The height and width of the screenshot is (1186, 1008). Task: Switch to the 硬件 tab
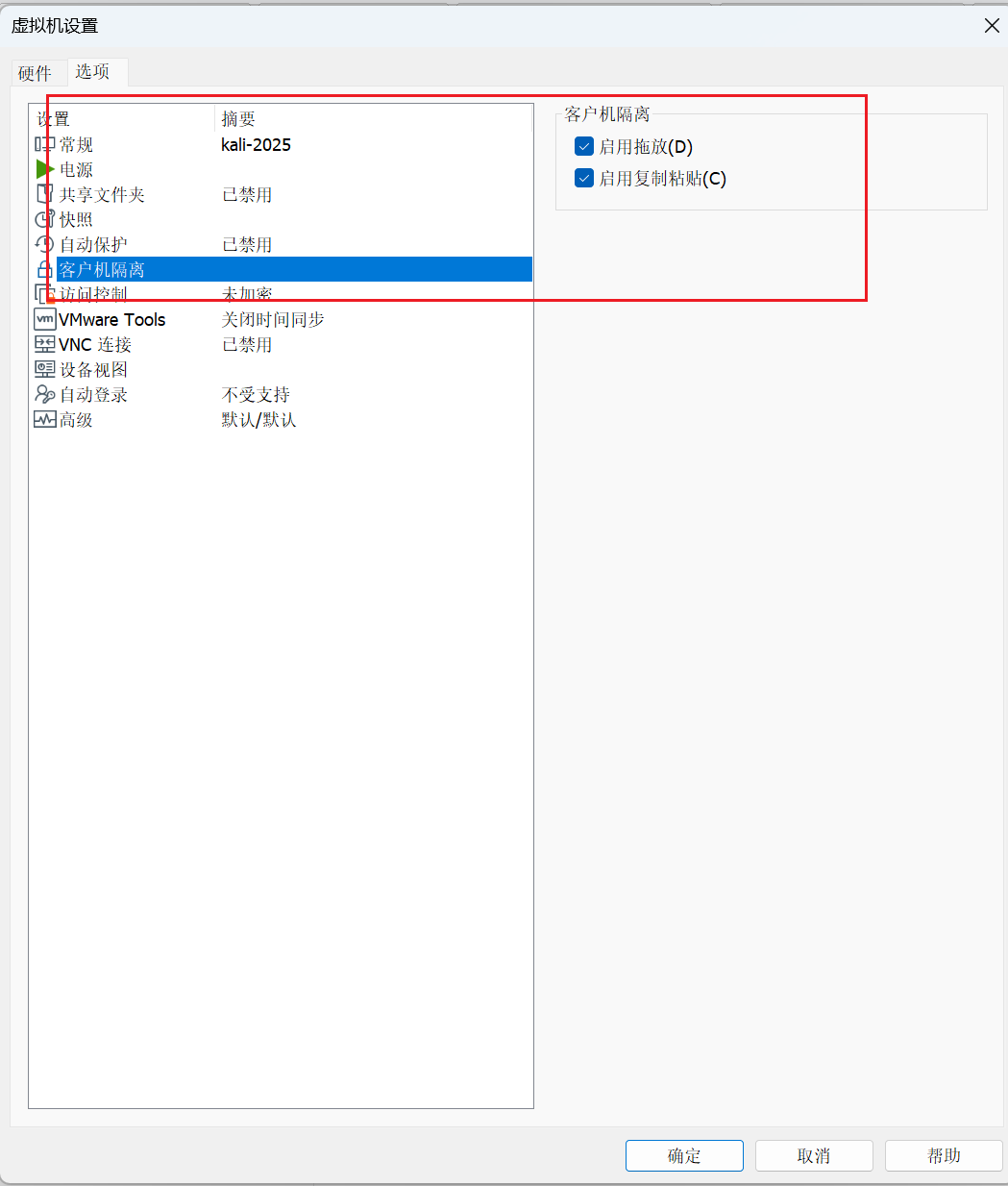click(35, 73)
